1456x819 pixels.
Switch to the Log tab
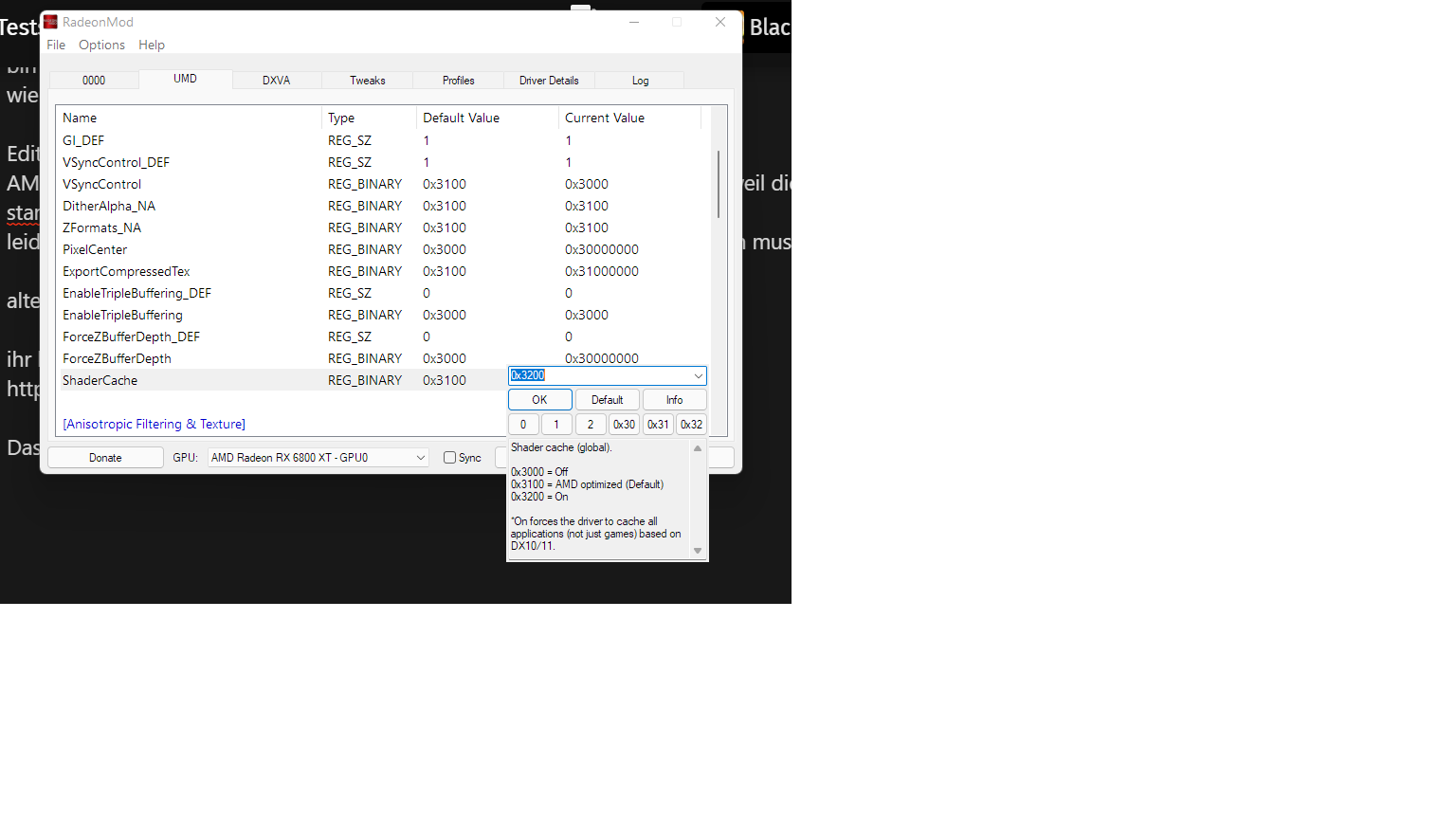coord(641,81)
